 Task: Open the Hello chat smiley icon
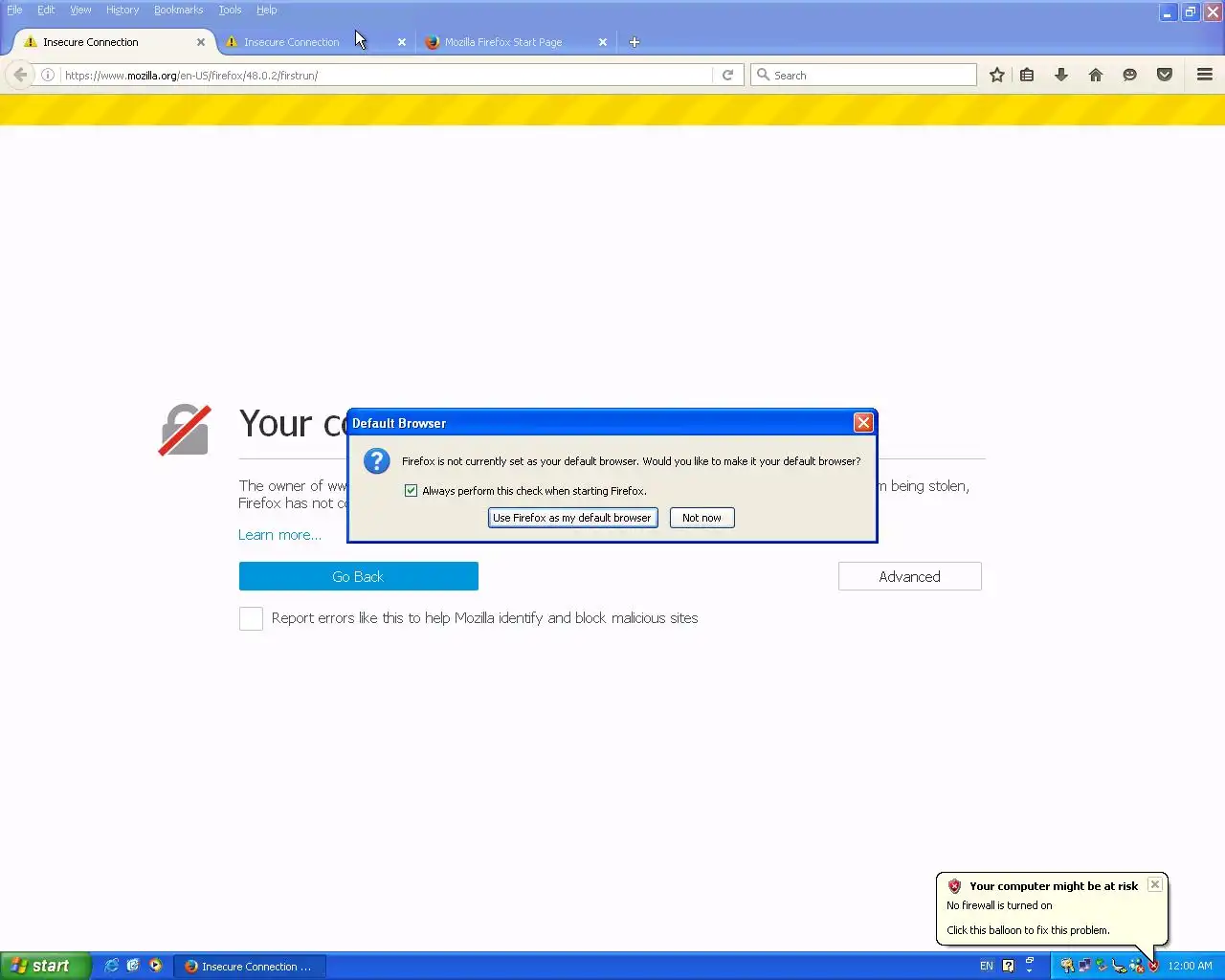(1130, 75)
